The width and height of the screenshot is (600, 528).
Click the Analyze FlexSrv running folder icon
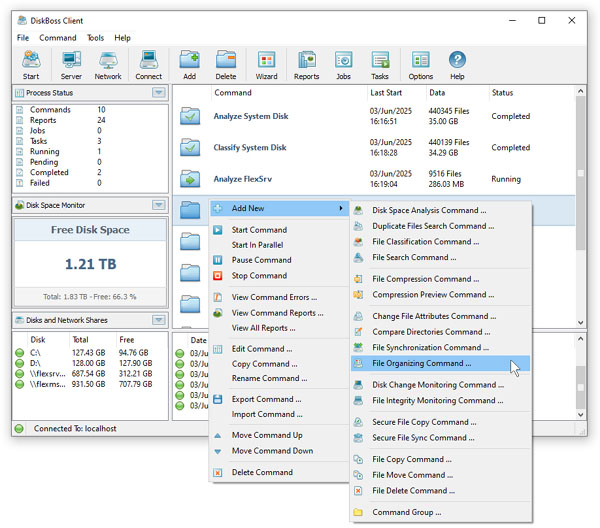190,179
